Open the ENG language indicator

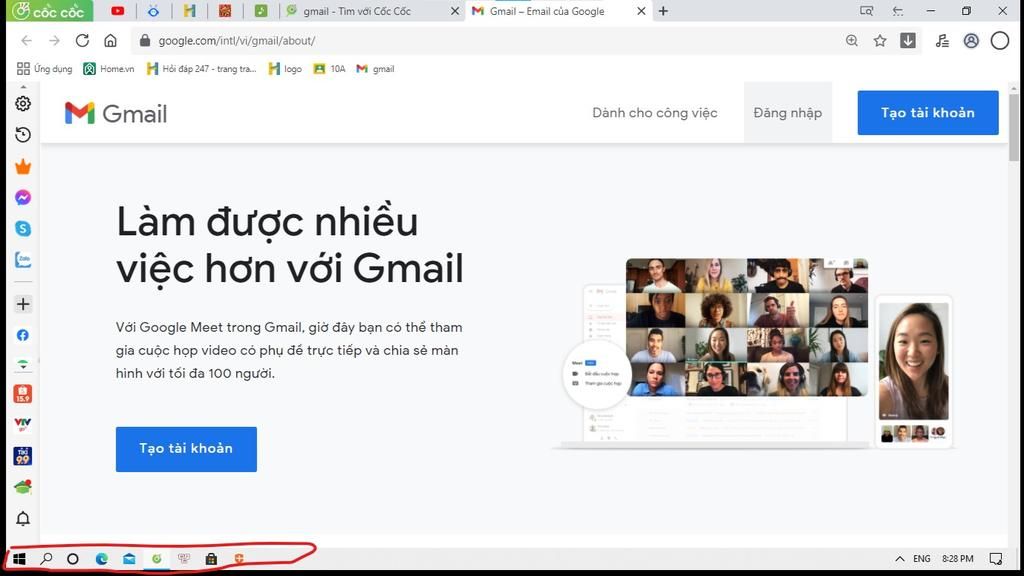point(921,559)
